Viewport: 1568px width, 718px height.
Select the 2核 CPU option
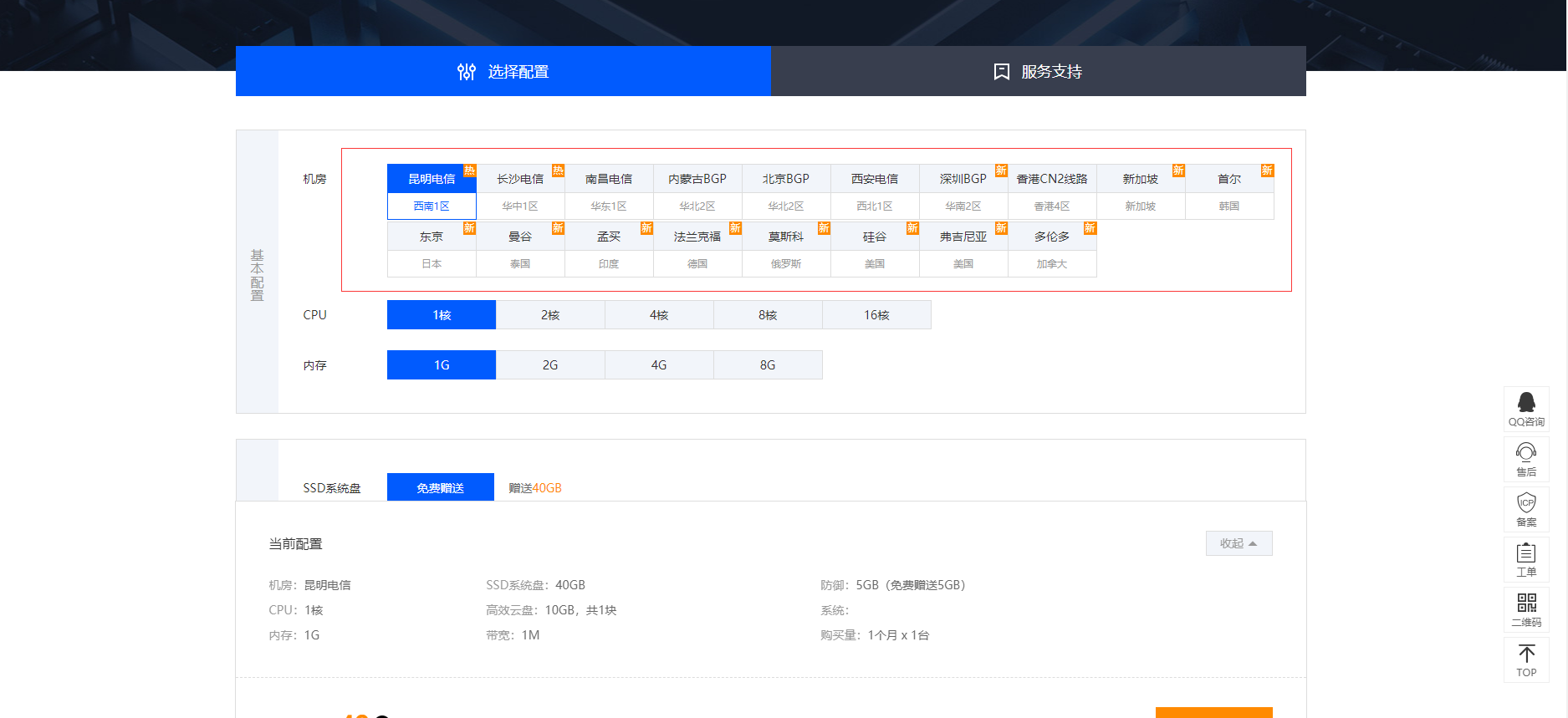coord(550,315)
